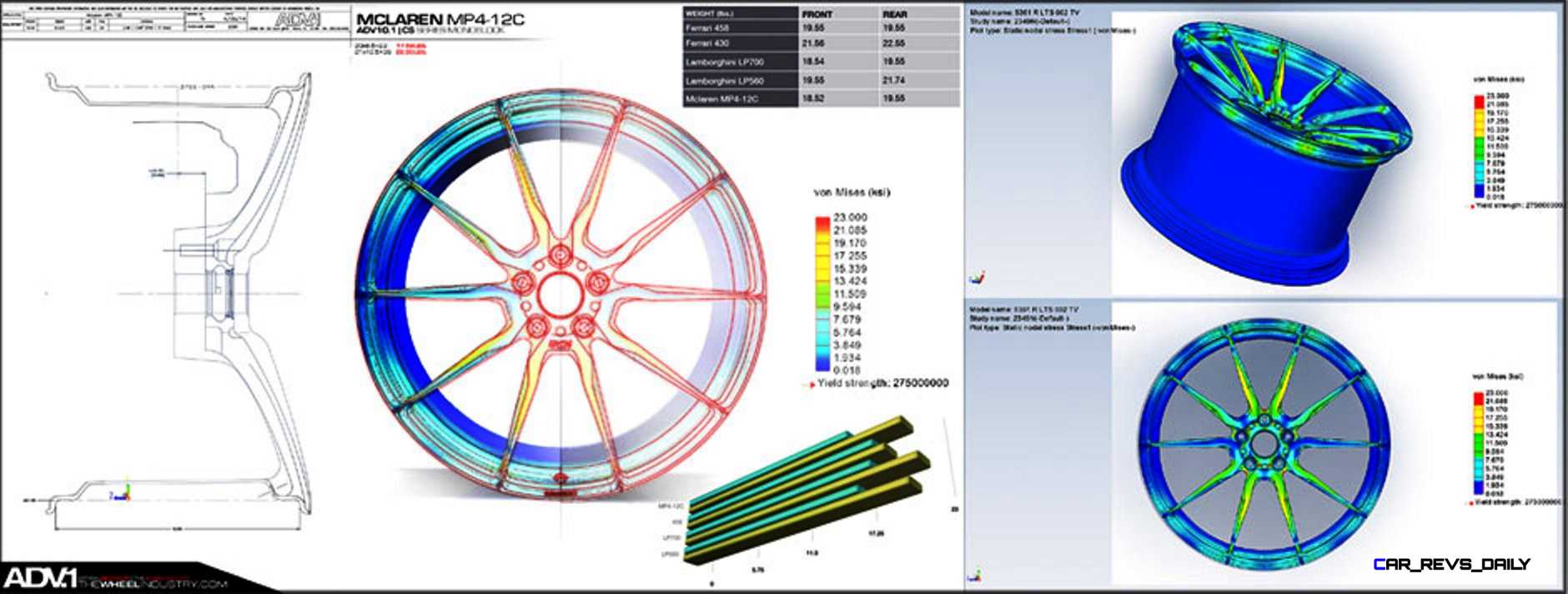This screenshot has width=1568, height=594.
Task: Click the 15.339 value in central legend
Action: 850,269
